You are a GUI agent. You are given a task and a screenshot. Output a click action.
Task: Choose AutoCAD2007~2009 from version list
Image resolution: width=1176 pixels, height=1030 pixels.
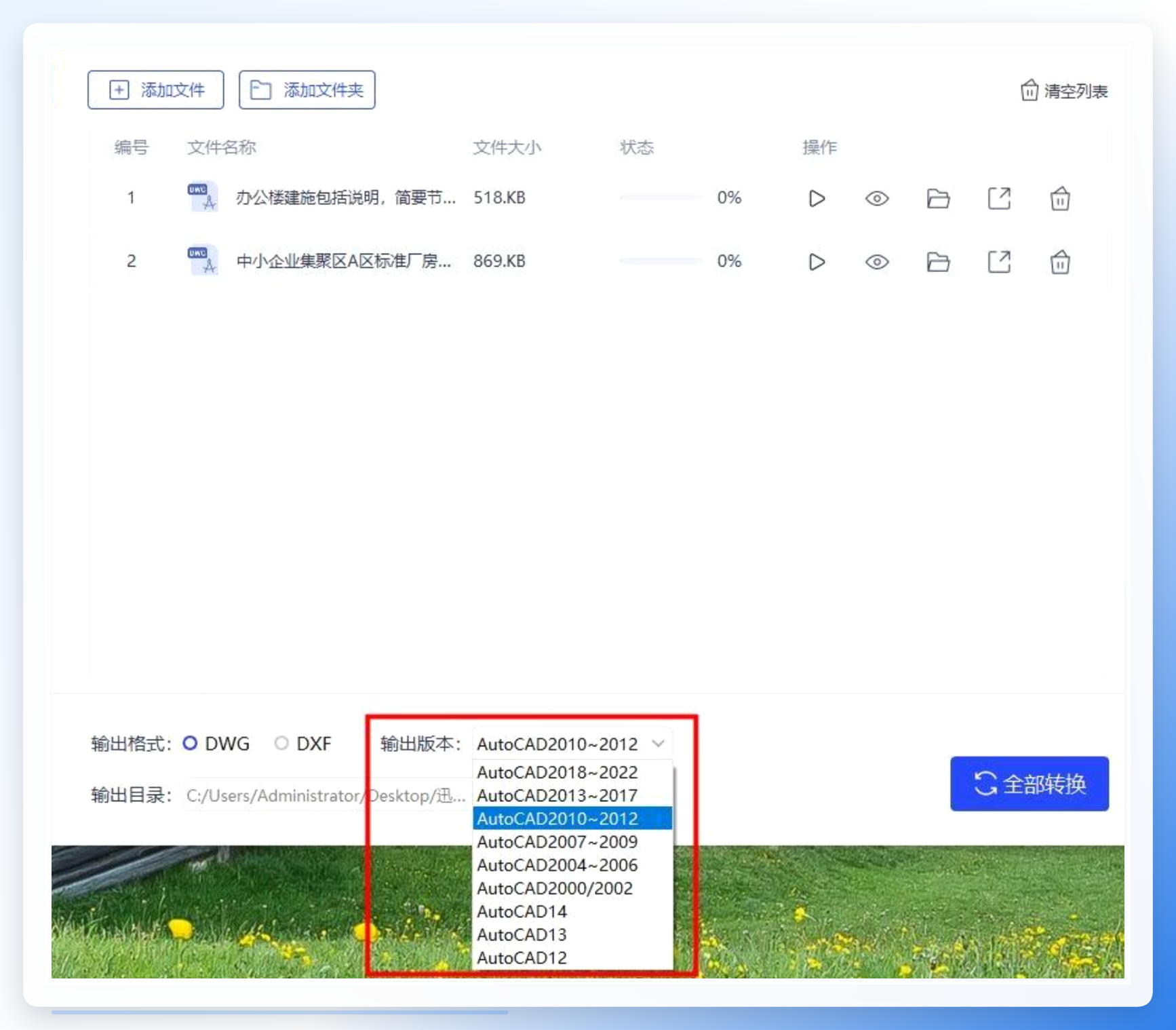pos(572,841)
